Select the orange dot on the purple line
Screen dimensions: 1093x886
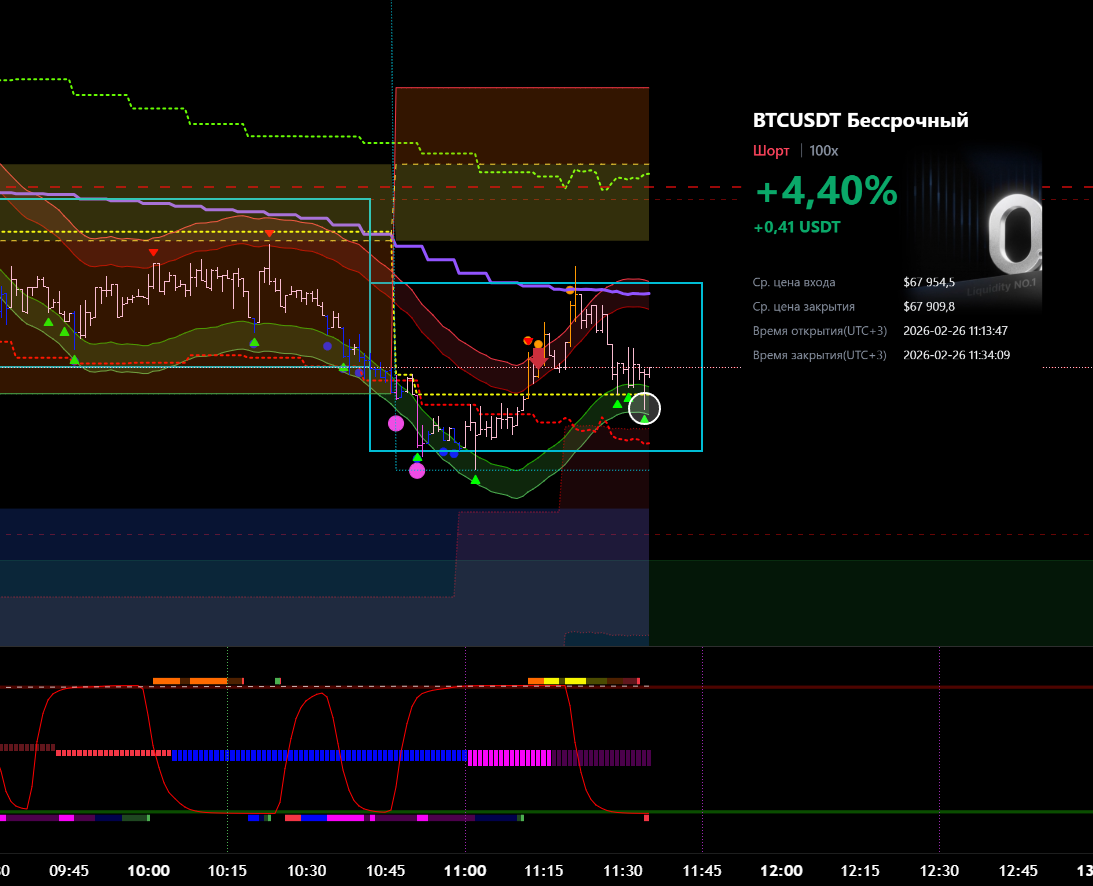pos(570,290)
